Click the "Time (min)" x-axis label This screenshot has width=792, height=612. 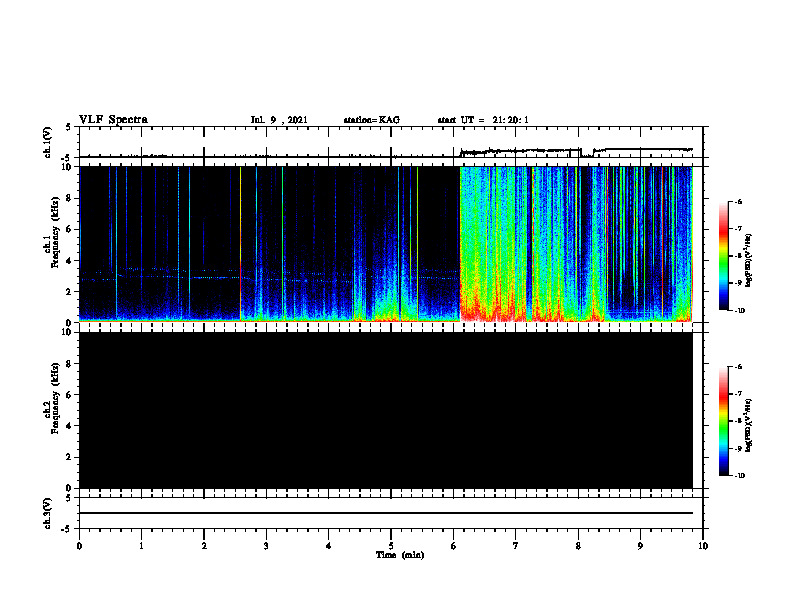click(x=400, y=555)
